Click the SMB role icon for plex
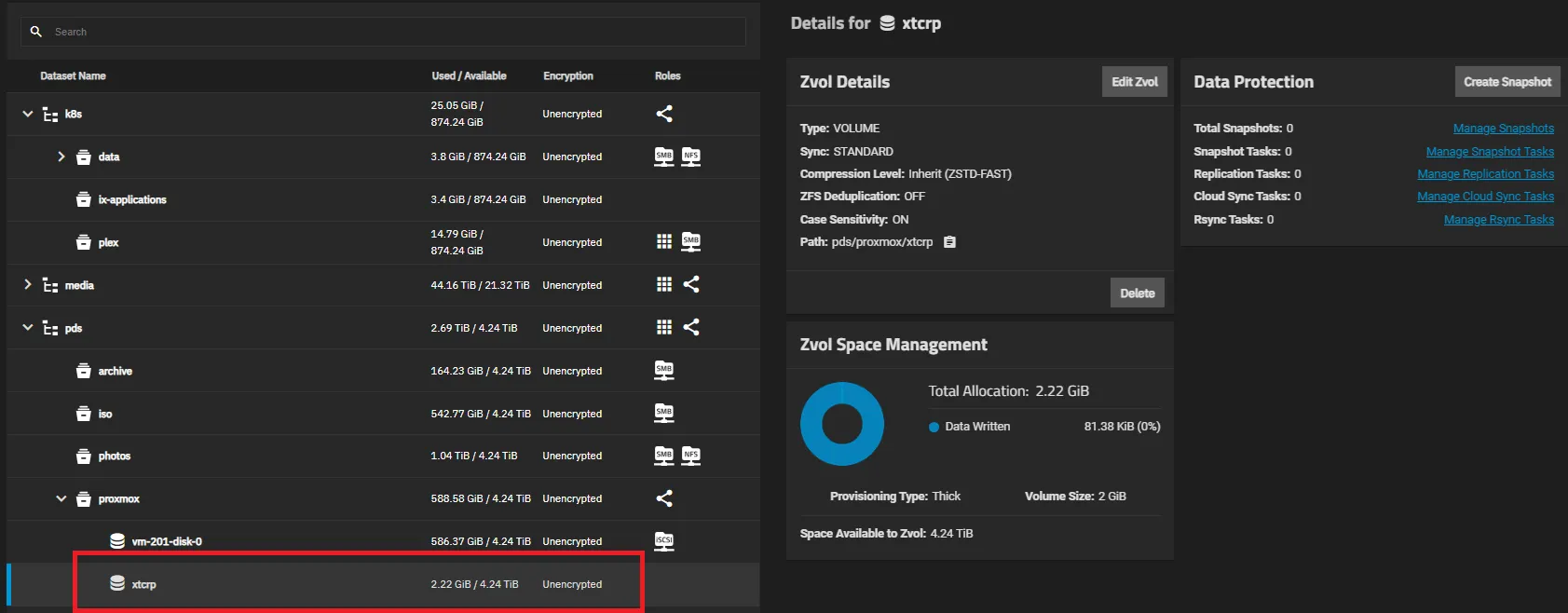 (x=691, y=242)
